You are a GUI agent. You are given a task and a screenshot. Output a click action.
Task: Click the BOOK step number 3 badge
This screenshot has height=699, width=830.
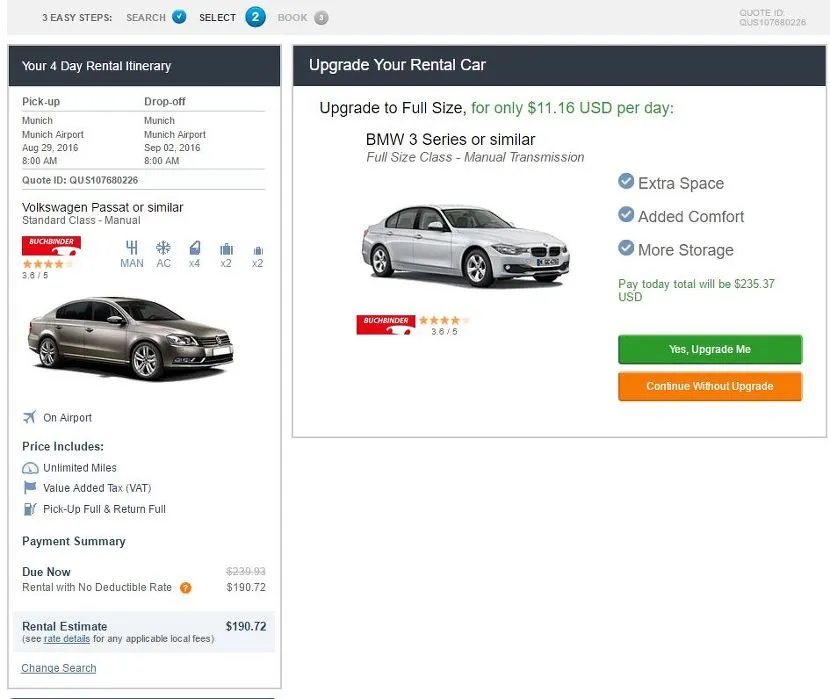321,17
